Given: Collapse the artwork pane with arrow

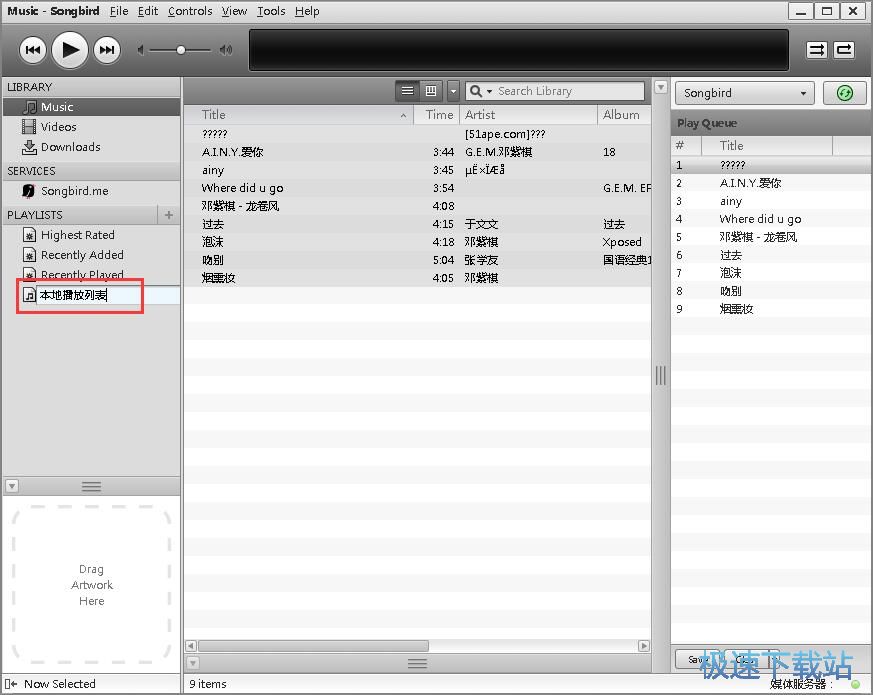Looking at the screenshot, I should (x=12, y=486).
